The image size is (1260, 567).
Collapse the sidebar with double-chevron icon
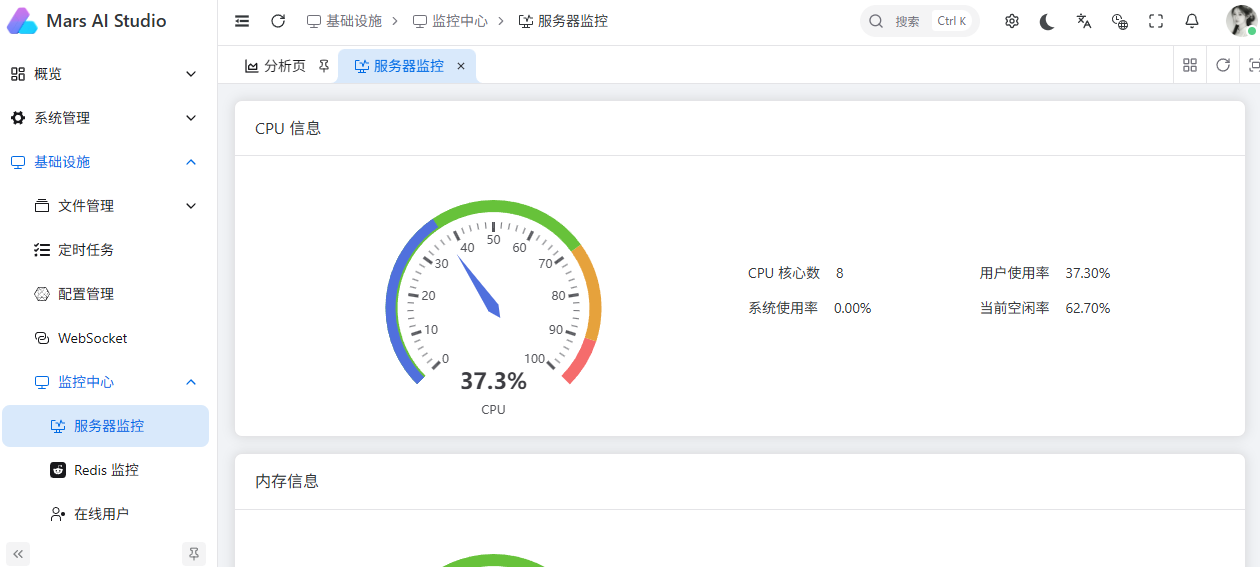18,553
